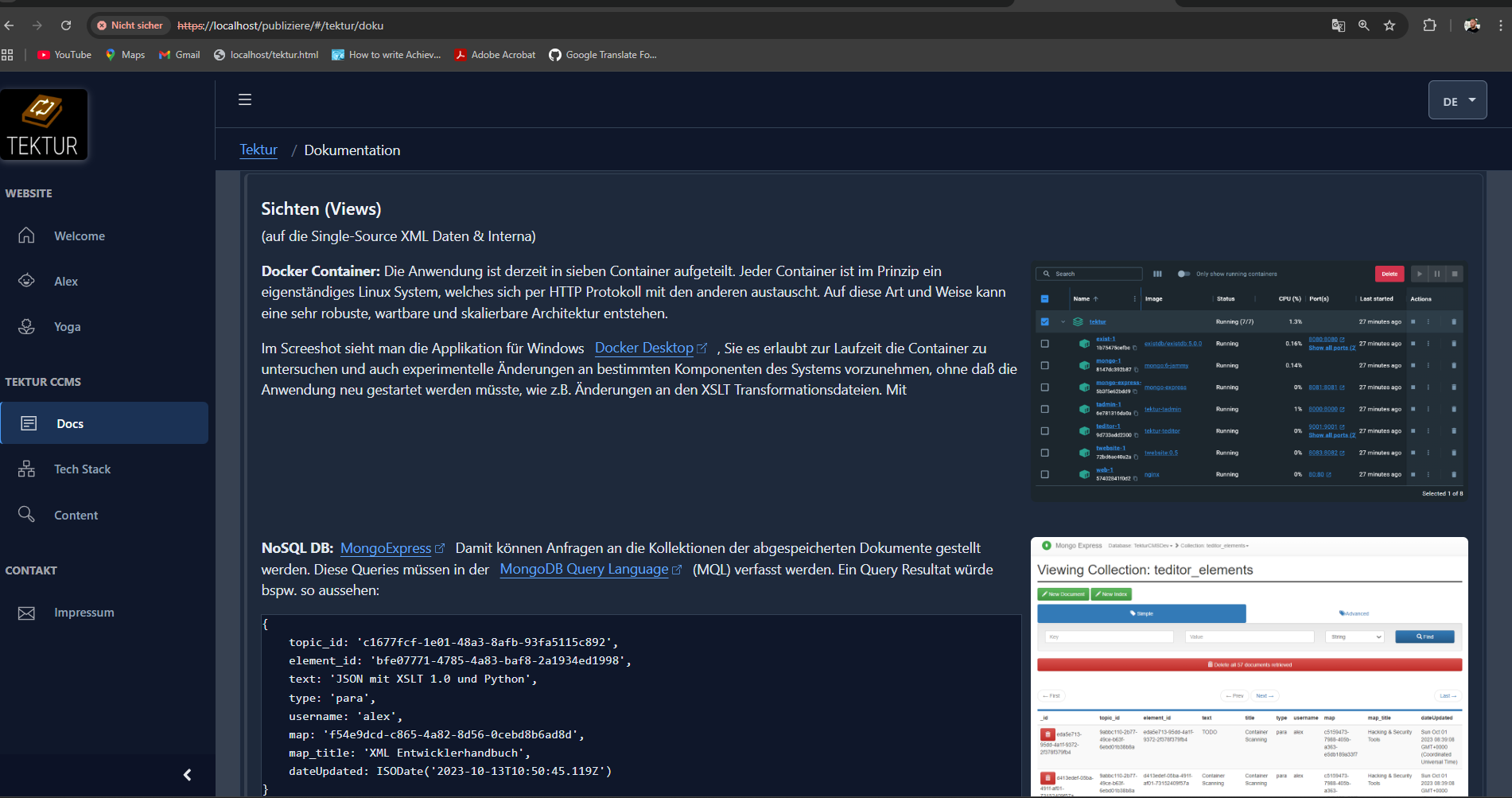Bookmark this page using the star icon
Screen dimensions: 1512x798
click(1390, 25)
